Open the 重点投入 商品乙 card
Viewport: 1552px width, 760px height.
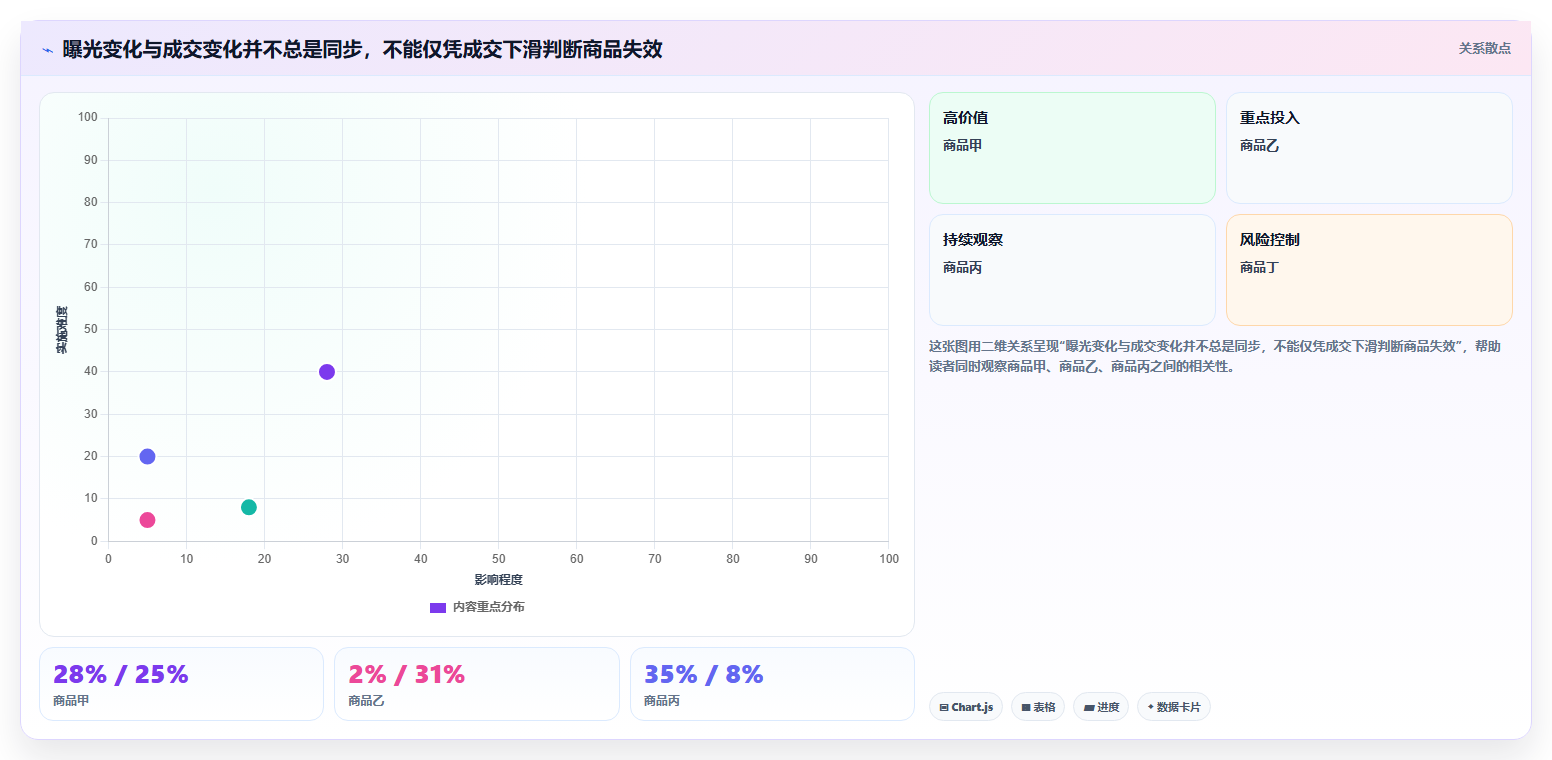(x=1369, y=148)
